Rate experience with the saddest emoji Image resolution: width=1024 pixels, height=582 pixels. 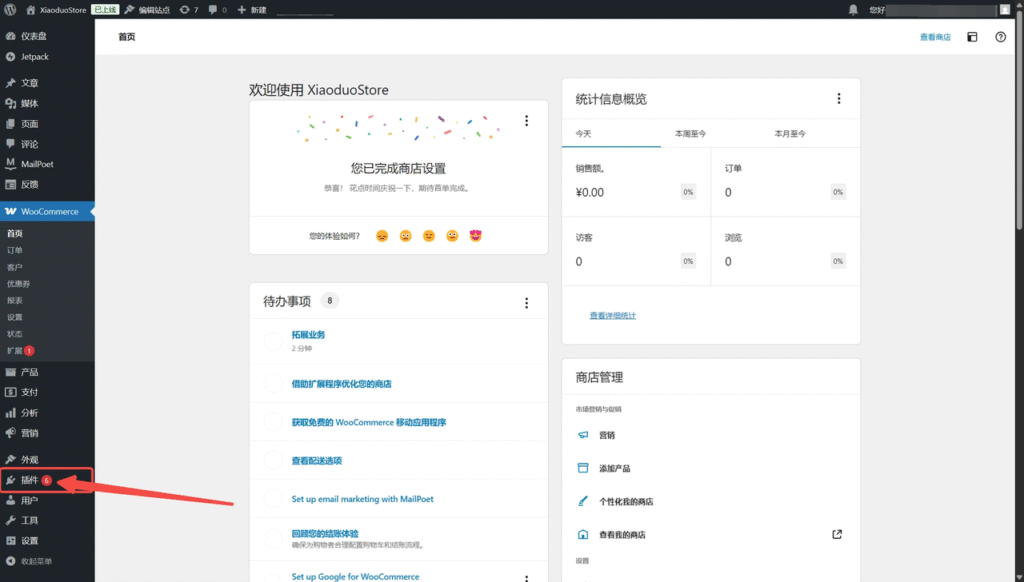tap(382, 236)
